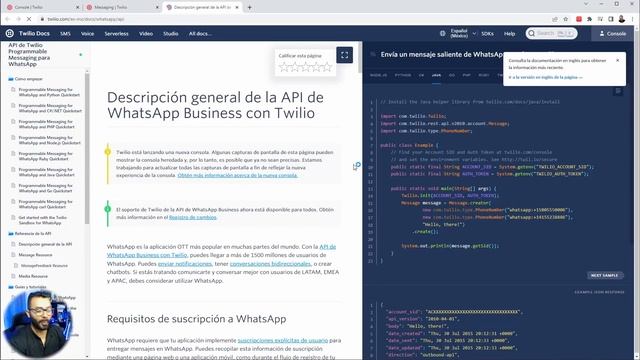This screenshot has height=360, width=640.
Task: Close the English documentation notice popup
Action: click(x=618, y=60)
